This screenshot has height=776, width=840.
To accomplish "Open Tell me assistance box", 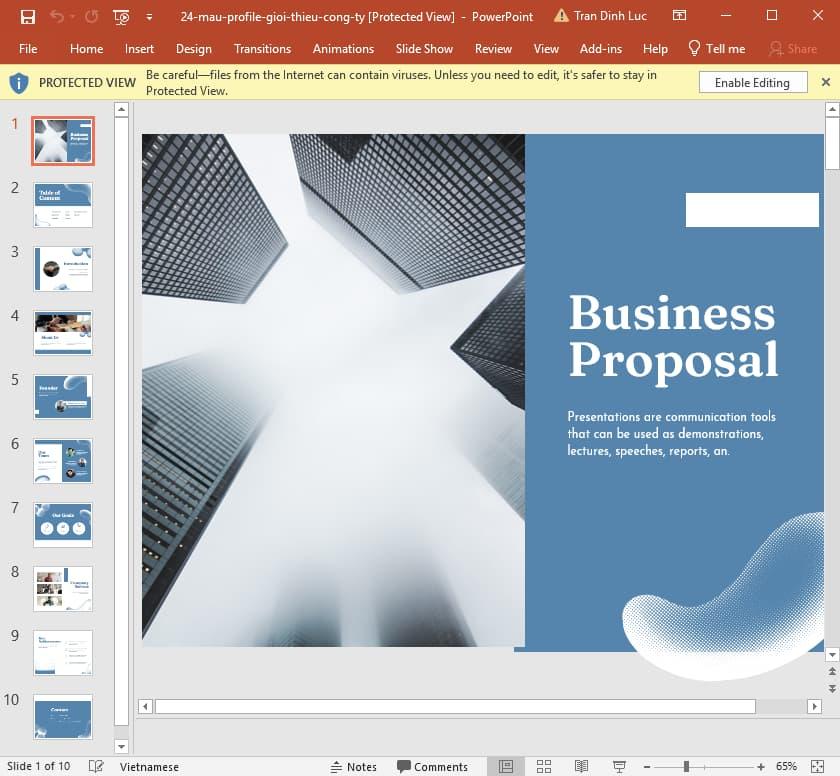I will (x=716, y=48).
